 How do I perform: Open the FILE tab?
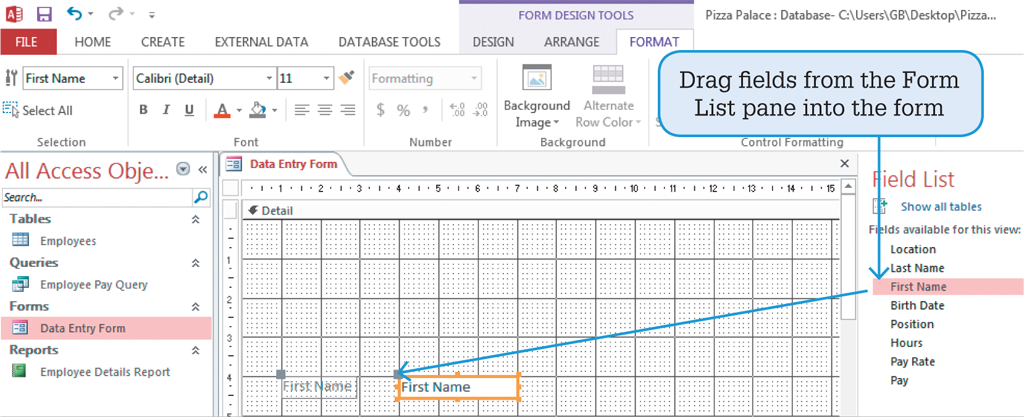pyautogui.click(x=28, y=42)
